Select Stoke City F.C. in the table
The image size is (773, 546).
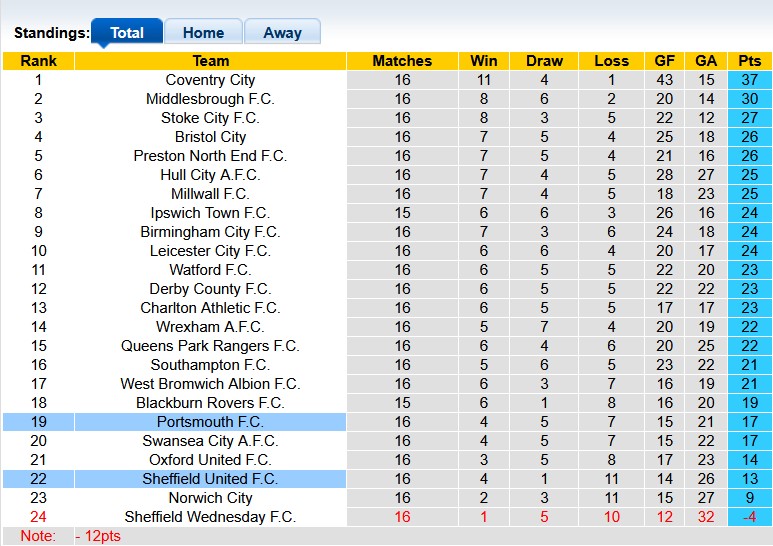(x=210, y=118)
